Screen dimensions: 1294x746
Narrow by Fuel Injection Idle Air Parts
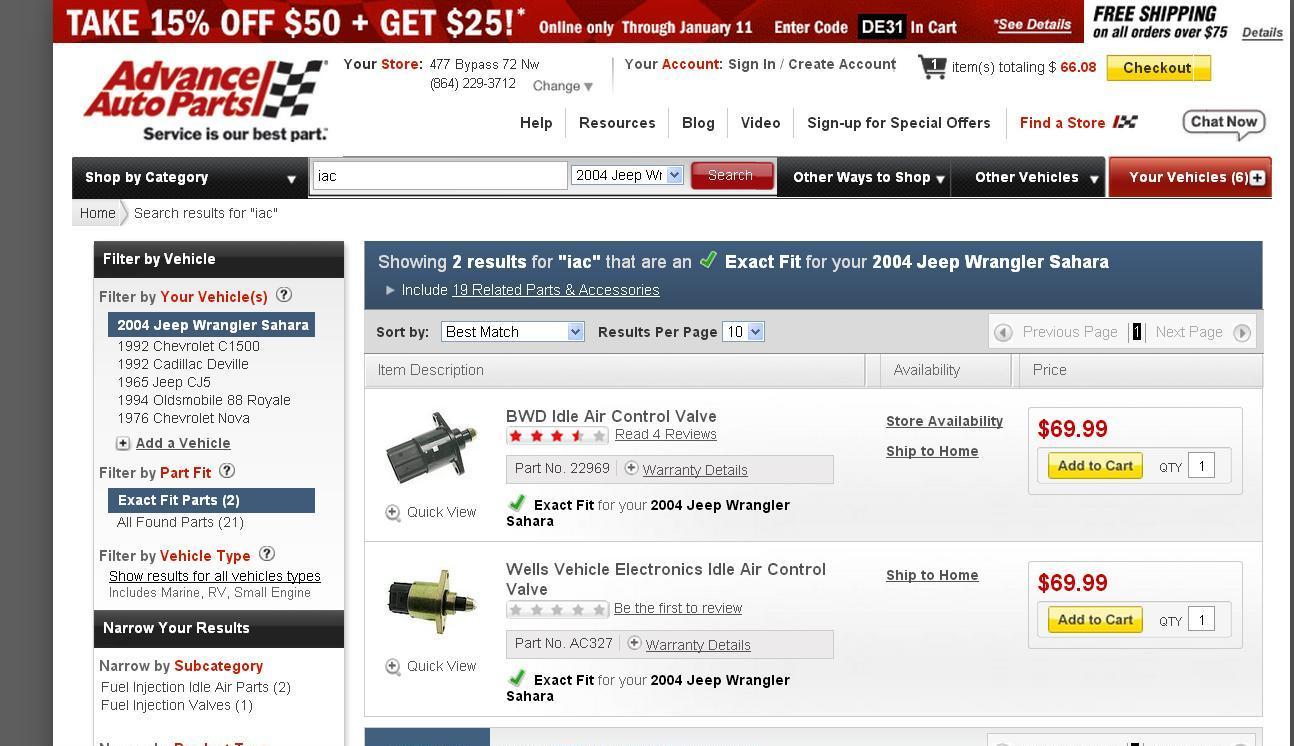196,687
